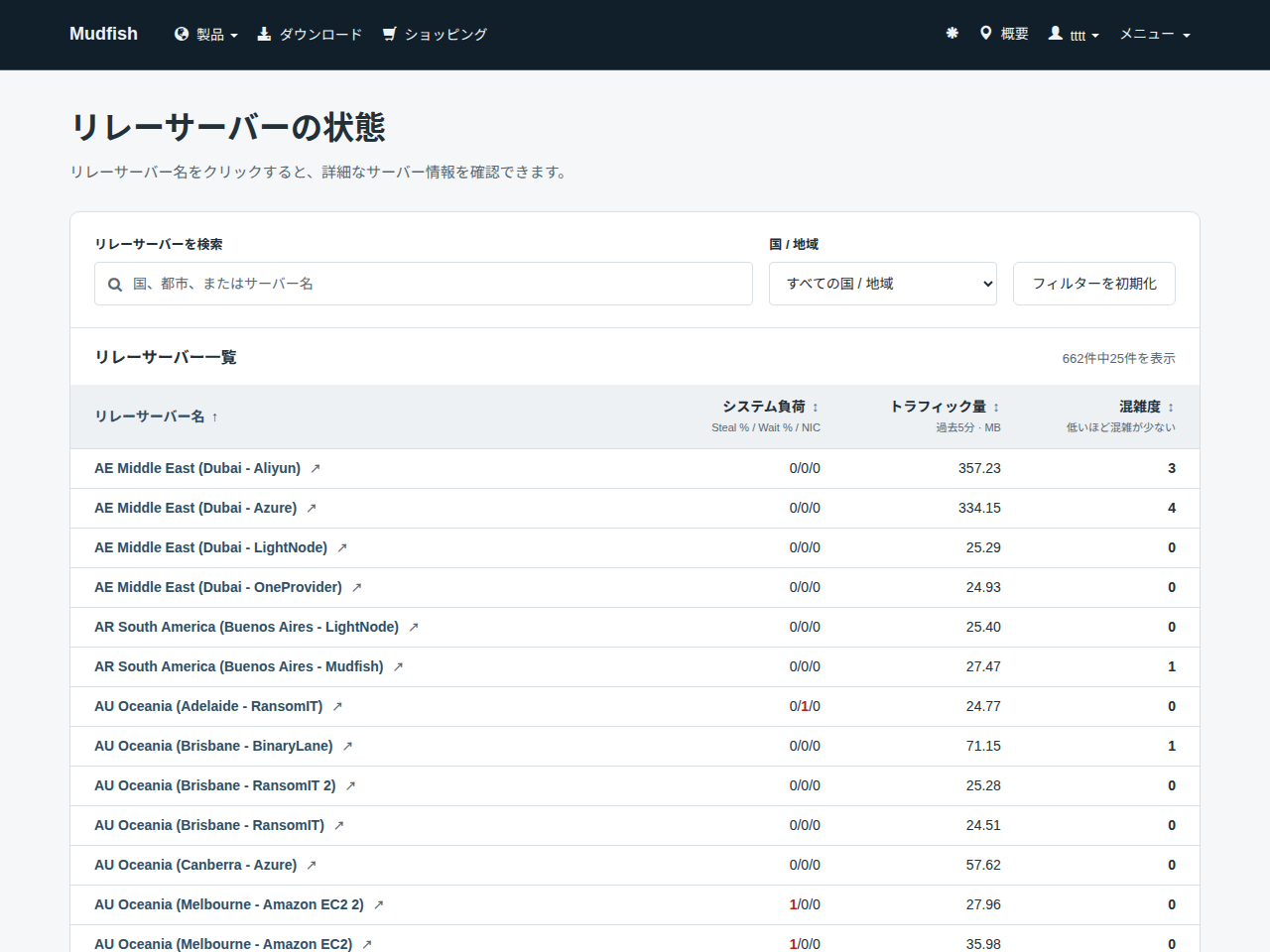This screenshot has width=1270, height=952.
Task: Open external arrow for Brisbane - BinaryLane
Action: pyautogui.click(x=348, y=746)
